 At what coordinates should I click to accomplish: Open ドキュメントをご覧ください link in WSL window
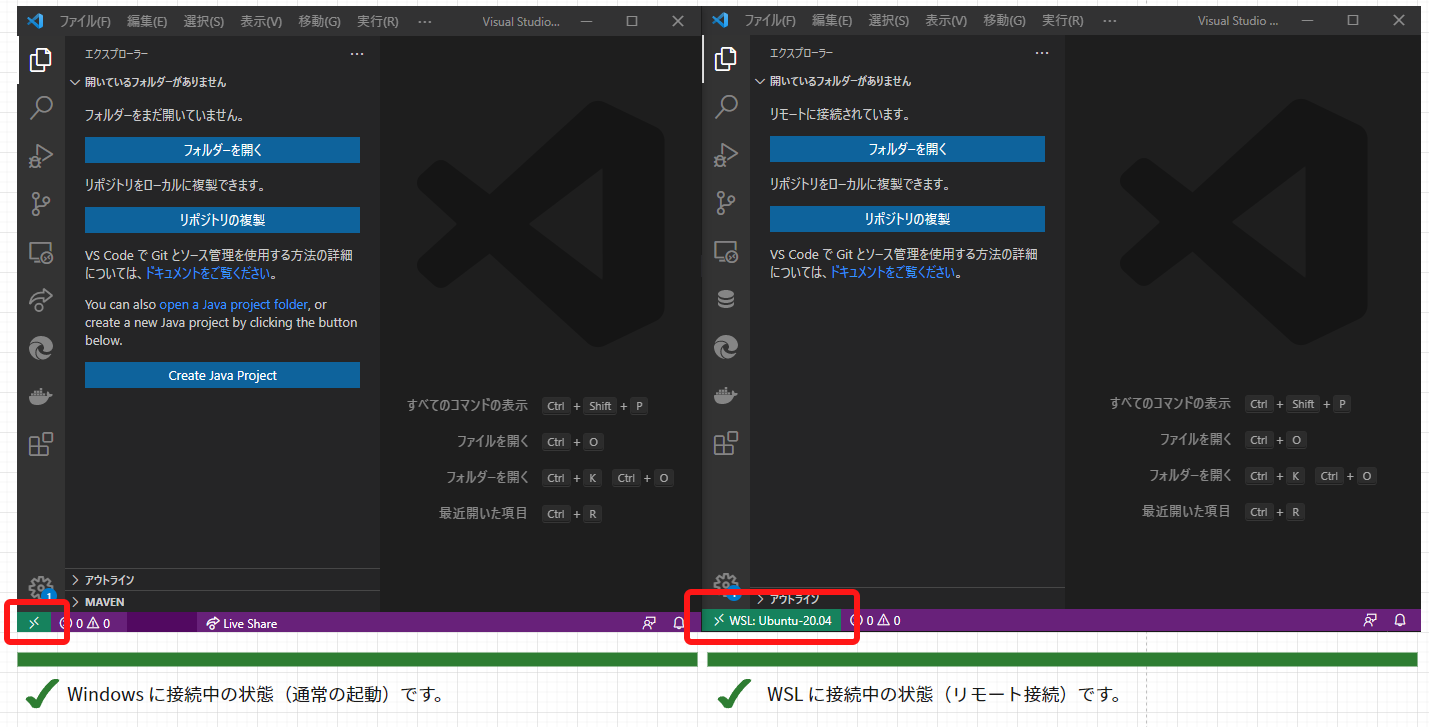tap(895, 272)
